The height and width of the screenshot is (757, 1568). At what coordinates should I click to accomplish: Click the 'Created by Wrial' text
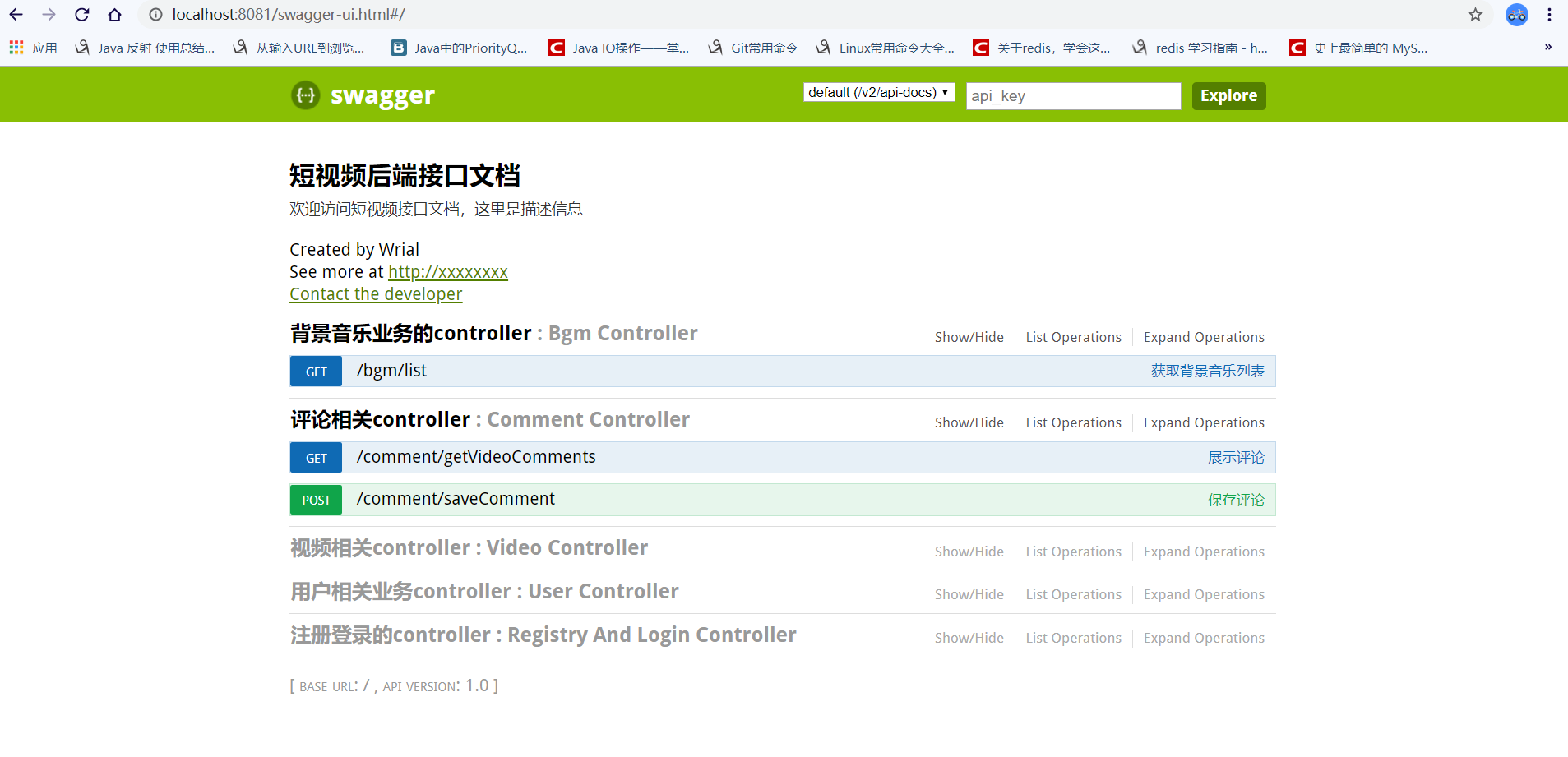[354, 250]
